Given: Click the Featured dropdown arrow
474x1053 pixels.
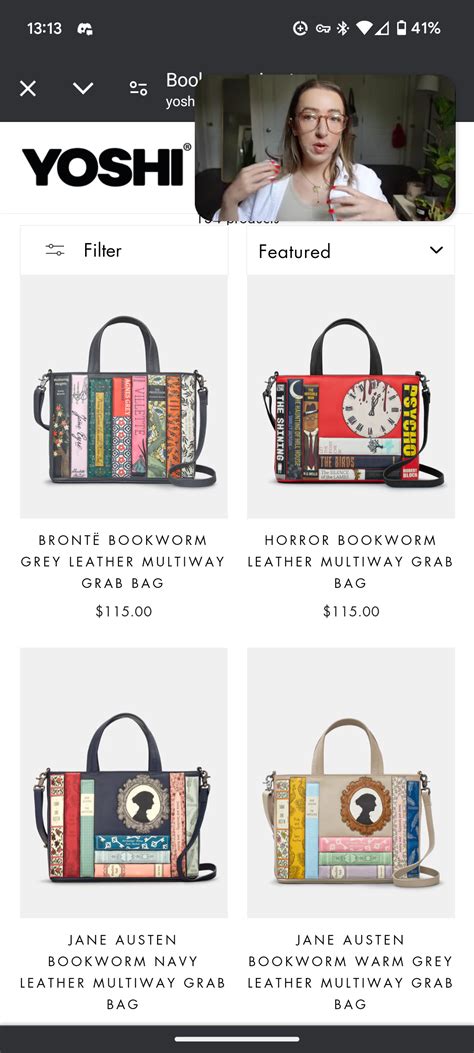Looking at the screenshot, I should coord(436,250).
